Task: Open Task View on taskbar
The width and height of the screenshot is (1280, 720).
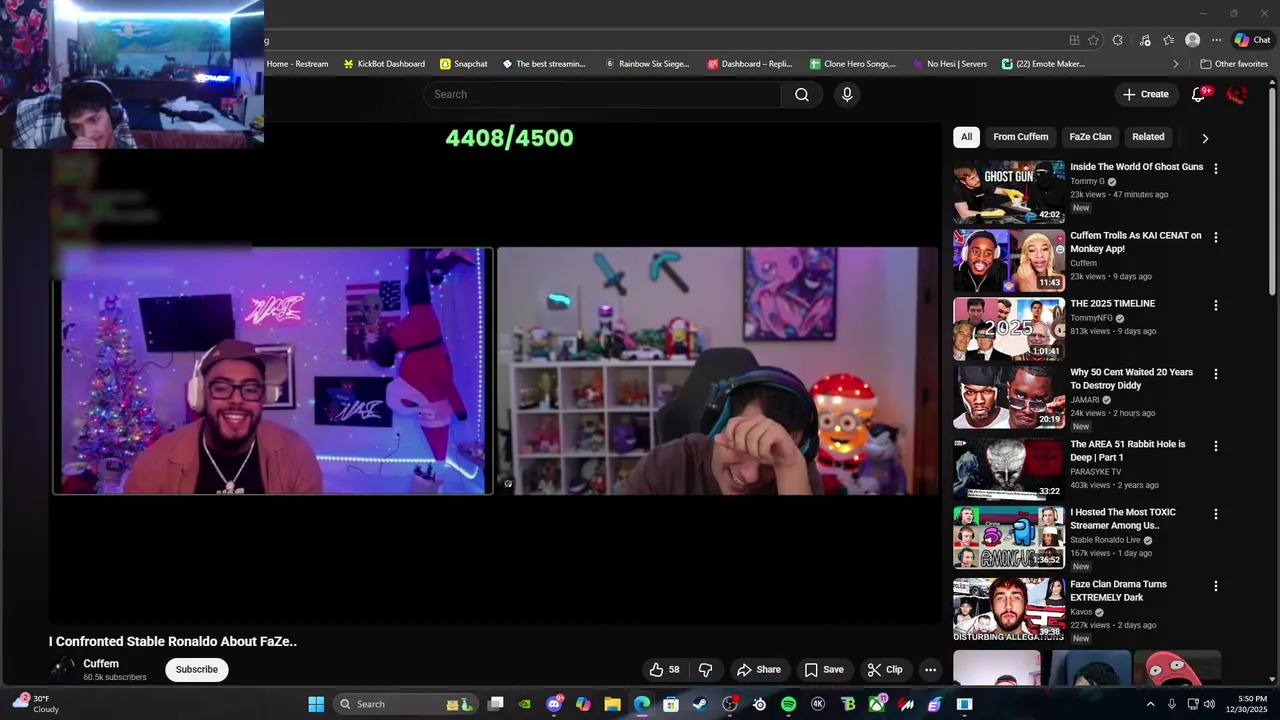Action: click(495, 704)
